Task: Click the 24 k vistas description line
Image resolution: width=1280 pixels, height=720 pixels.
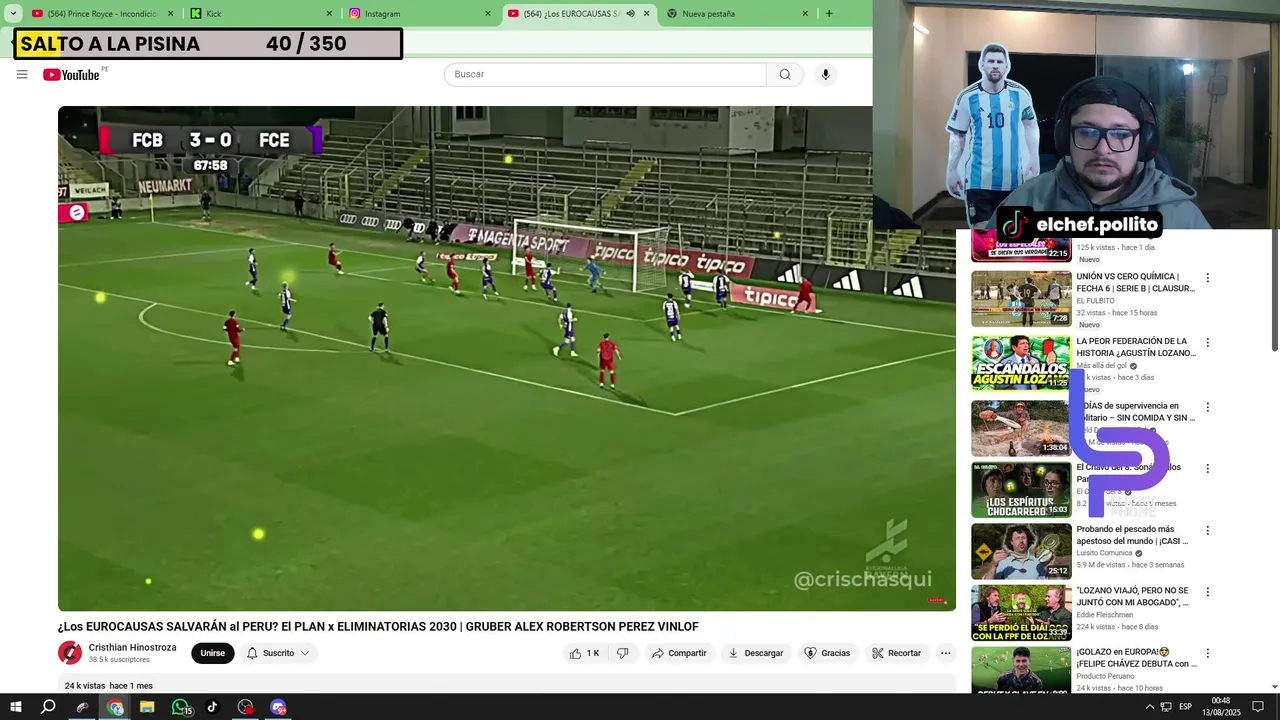Action: [109, 686]
